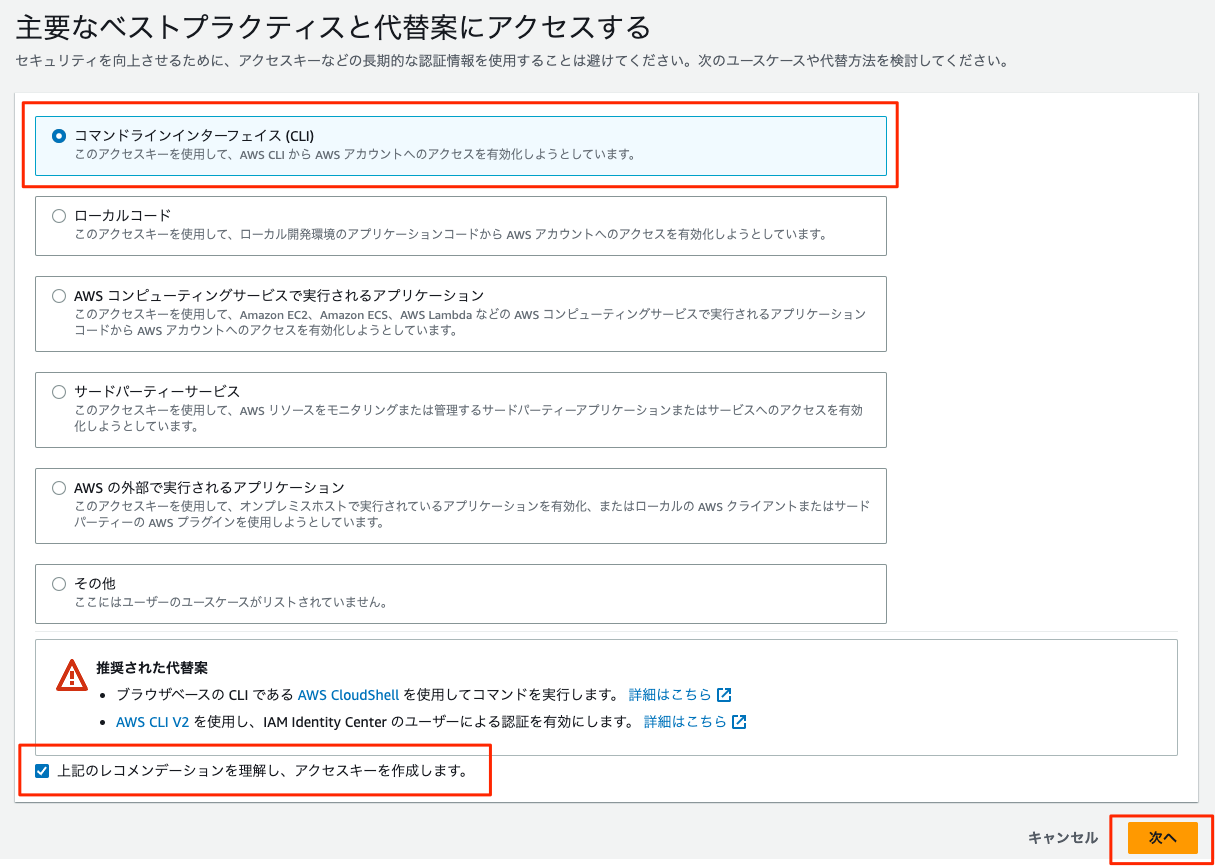Open the AWS CloudShell link
This screenshot has width=1215, height=866.
pos(348,695)
